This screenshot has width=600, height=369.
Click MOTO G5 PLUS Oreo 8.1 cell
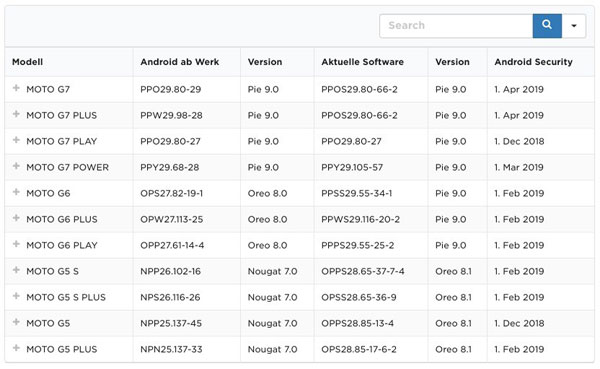tap(453, 349)
